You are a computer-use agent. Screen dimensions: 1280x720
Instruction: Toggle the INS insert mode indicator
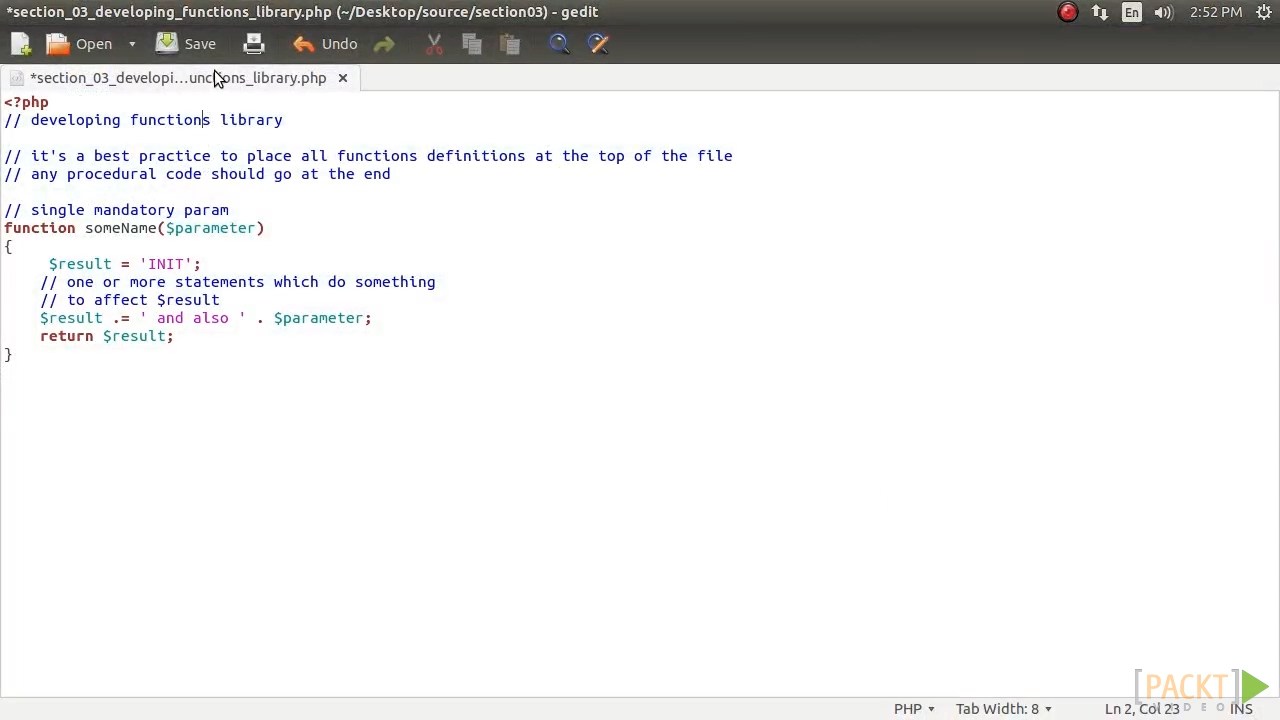[x=1241, y=709]
